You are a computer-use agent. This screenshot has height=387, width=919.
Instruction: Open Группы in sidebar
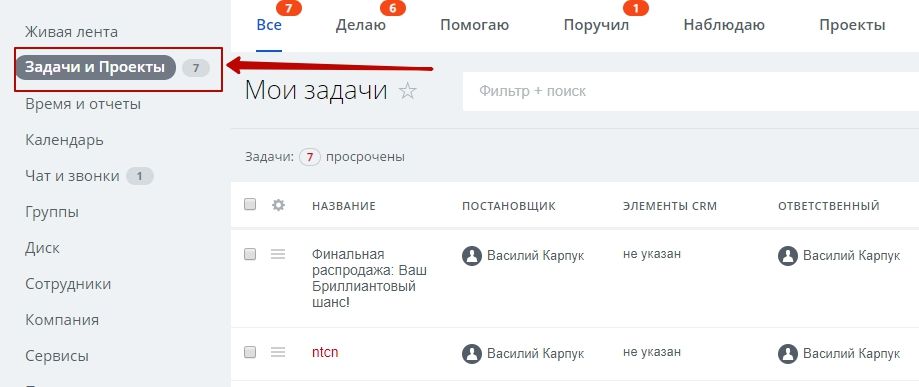pos(52,212)
